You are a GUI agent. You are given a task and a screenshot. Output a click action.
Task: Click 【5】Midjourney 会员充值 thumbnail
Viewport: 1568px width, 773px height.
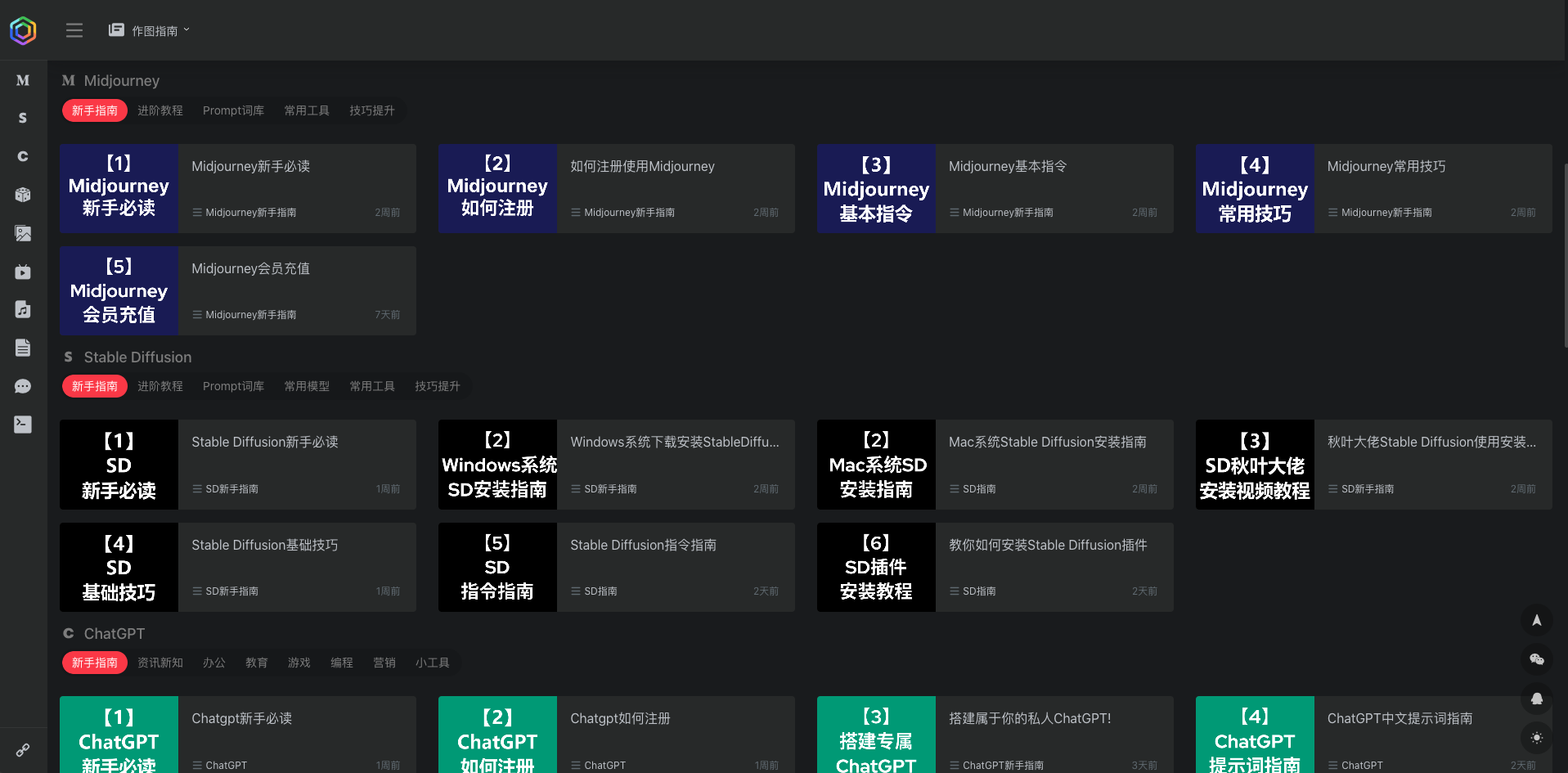119,290
